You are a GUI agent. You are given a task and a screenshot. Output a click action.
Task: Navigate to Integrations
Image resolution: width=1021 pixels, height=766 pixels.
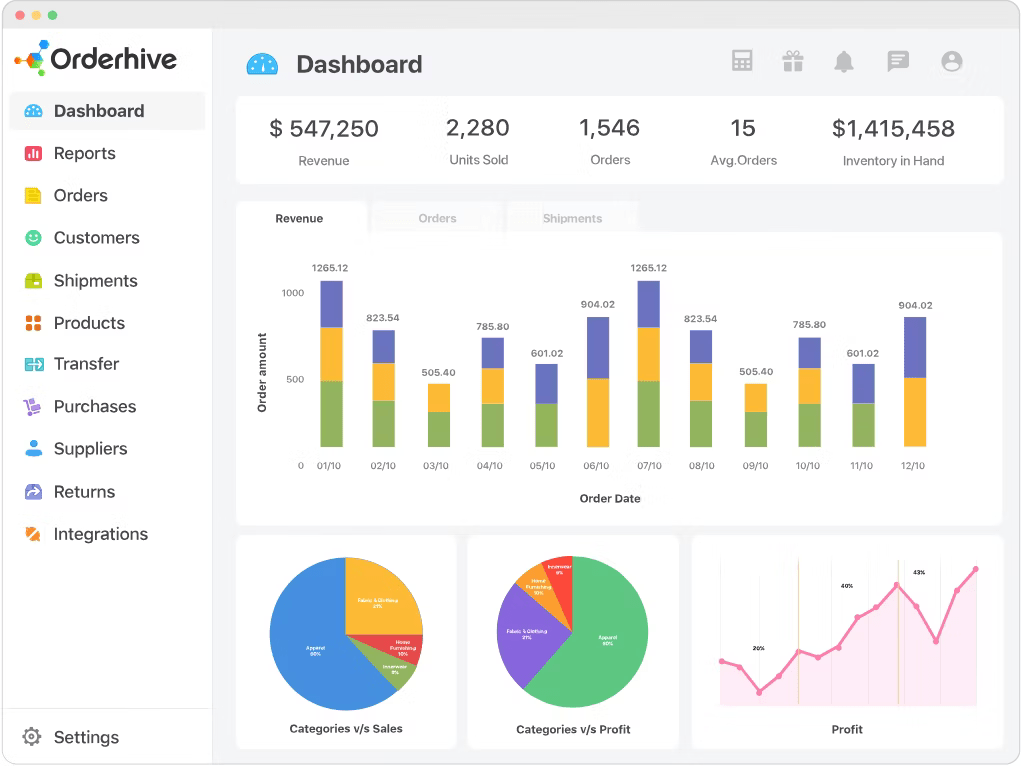click(x=100, y=533)
